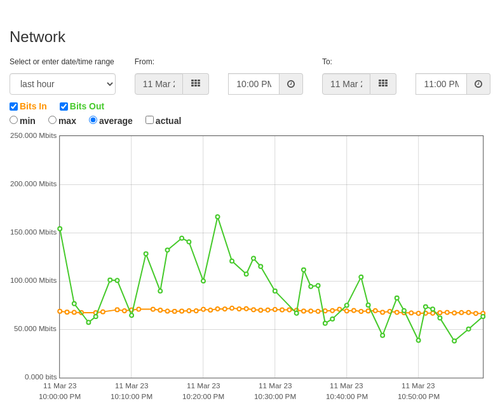The image size is (500, 403).
Task: Click the '10:20:00 PM' x-axis label
Action: (x=203, y=397)
